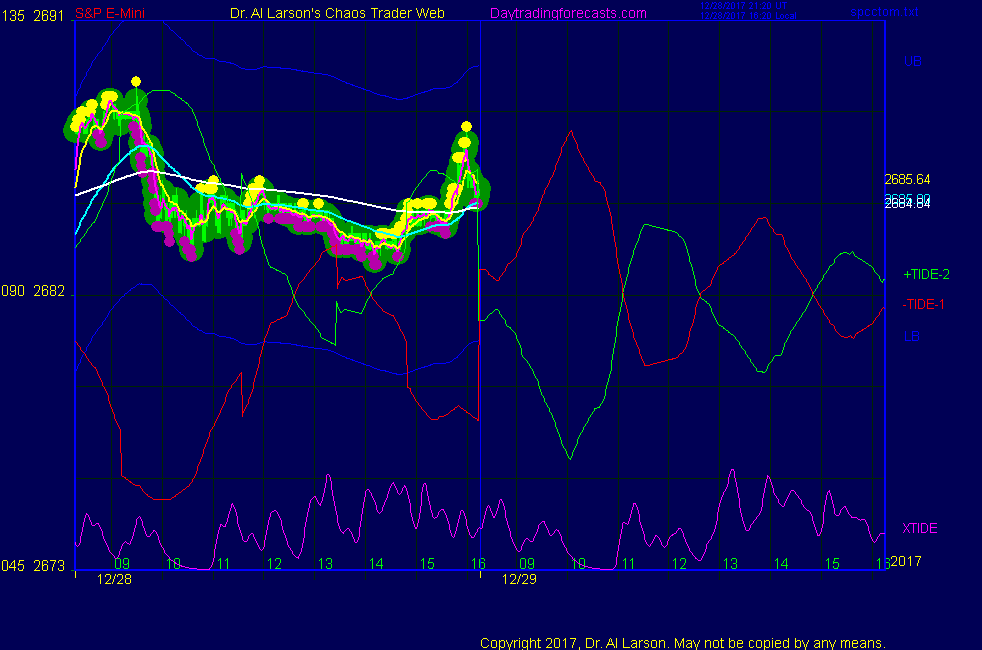Select the red '-TIDE-1' legend label
This screenshot has width=982, height=650.
point(923,304)
